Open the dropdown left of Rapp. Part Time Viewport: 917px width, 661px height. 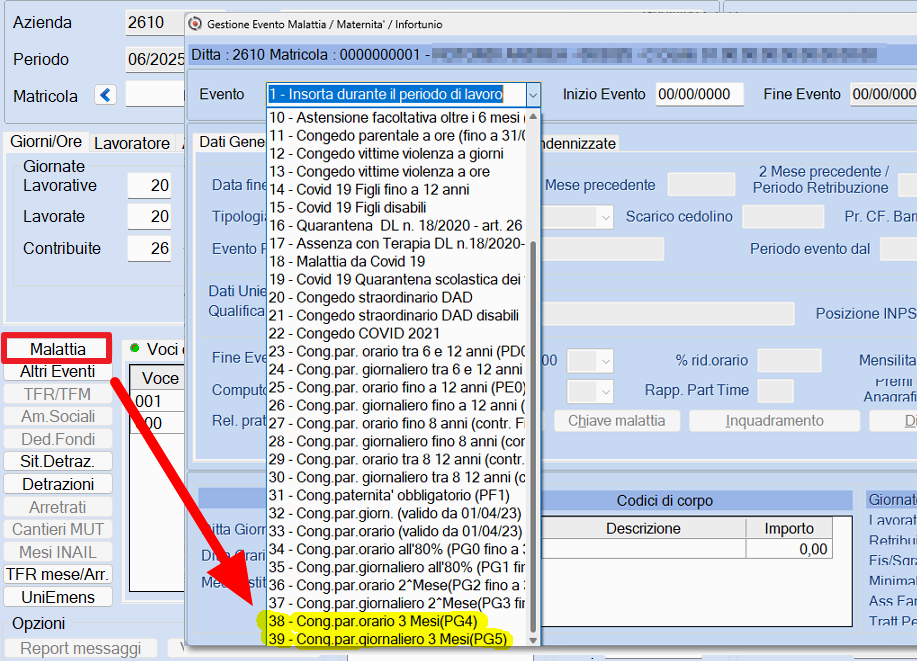point(606,391)
